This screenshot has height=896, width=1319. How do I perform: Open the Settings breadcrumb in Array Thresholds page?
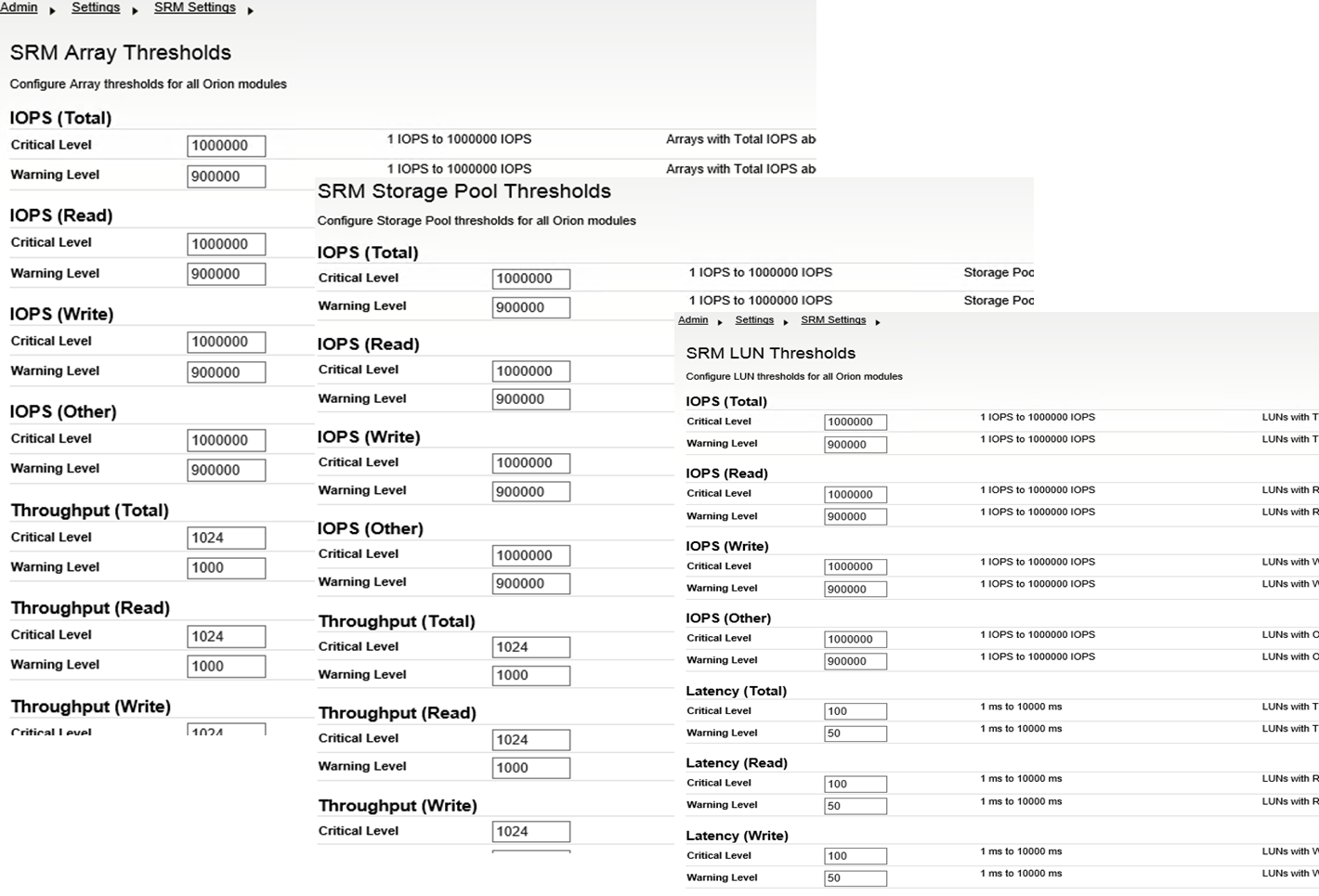[96, 7]
